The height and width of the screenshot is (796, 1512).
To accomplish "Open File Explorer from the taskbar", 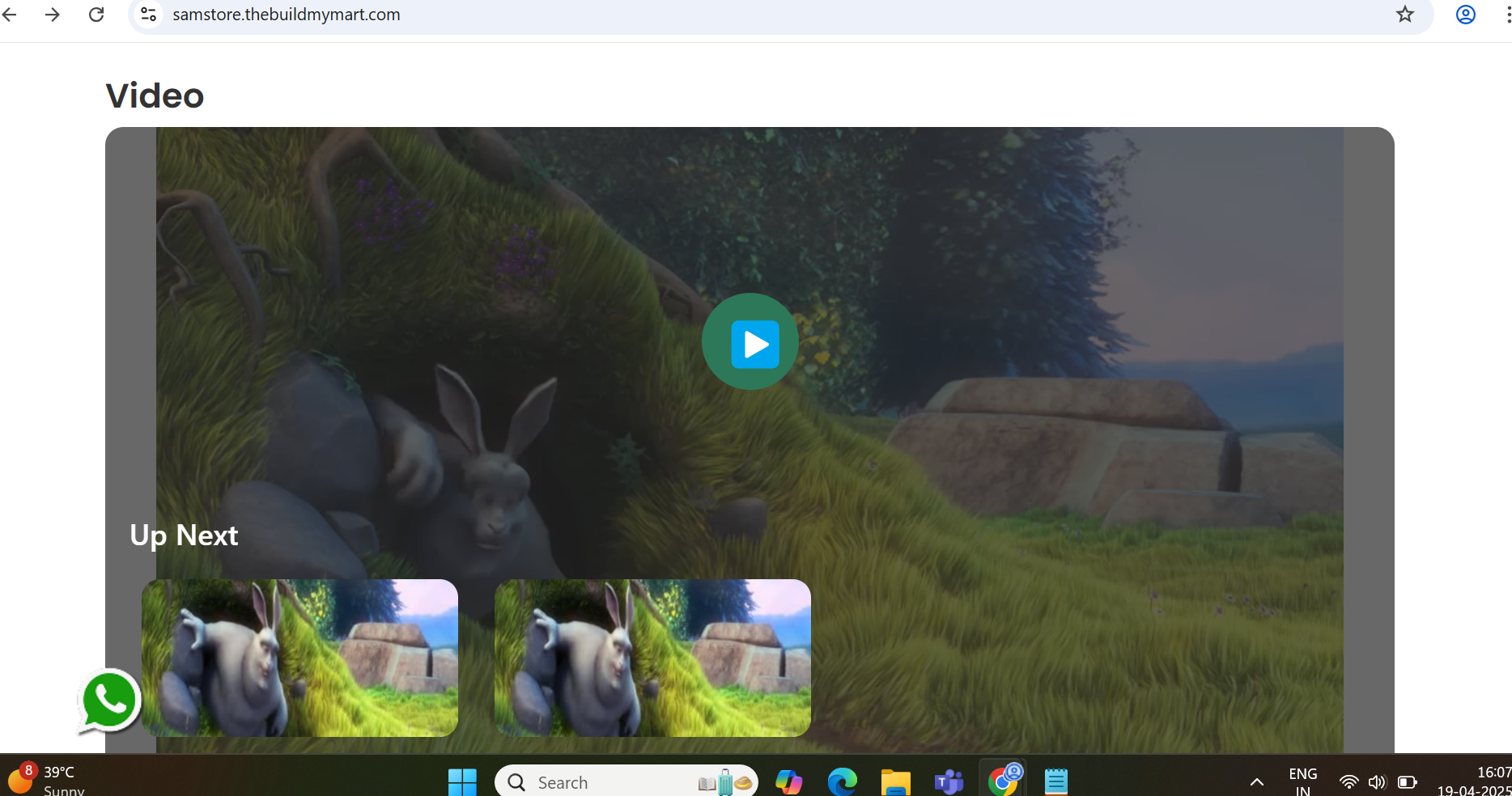I will click(896, 782).
